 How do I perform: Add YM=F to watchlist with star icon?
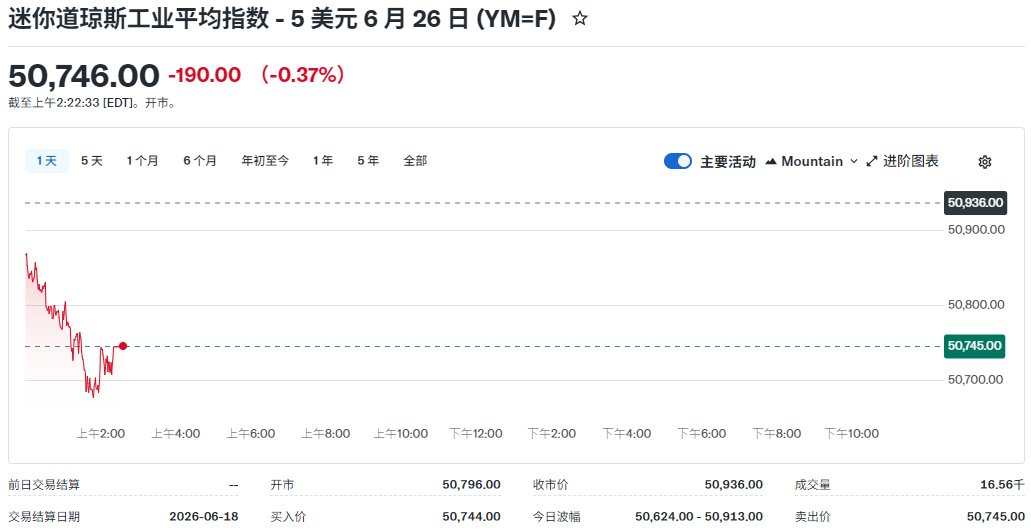579,19
